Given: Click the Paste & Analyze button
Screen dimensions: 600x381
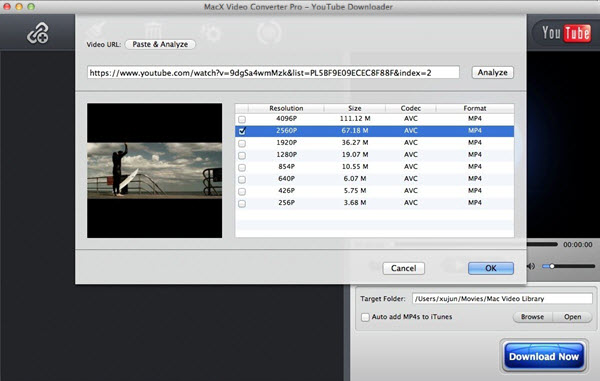Looking at the screenshot, I should point(160,44).
